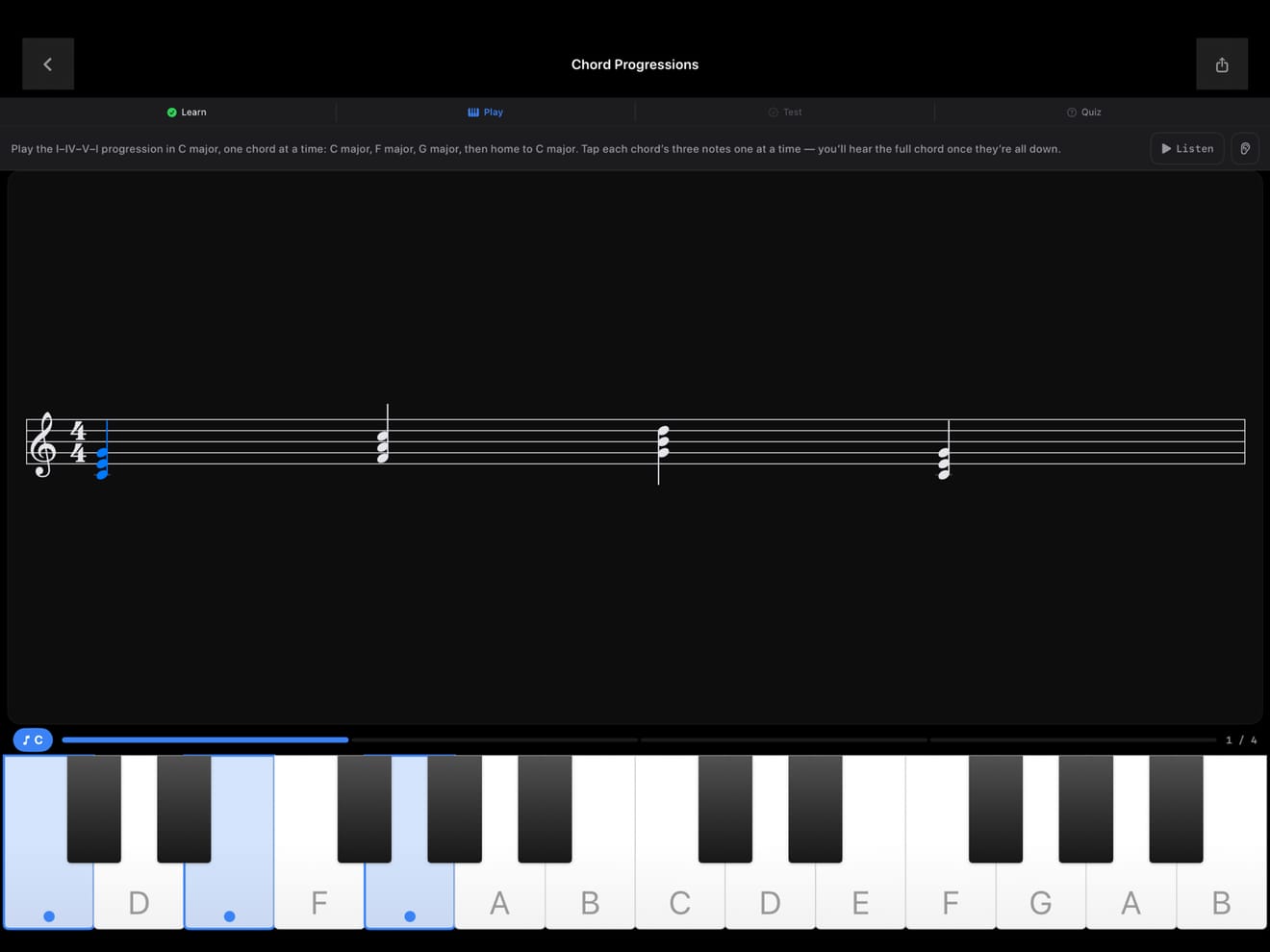Open the share sheet icon
The width and height of the screenshot is (1270, 952).
(x=1222, y=64)
